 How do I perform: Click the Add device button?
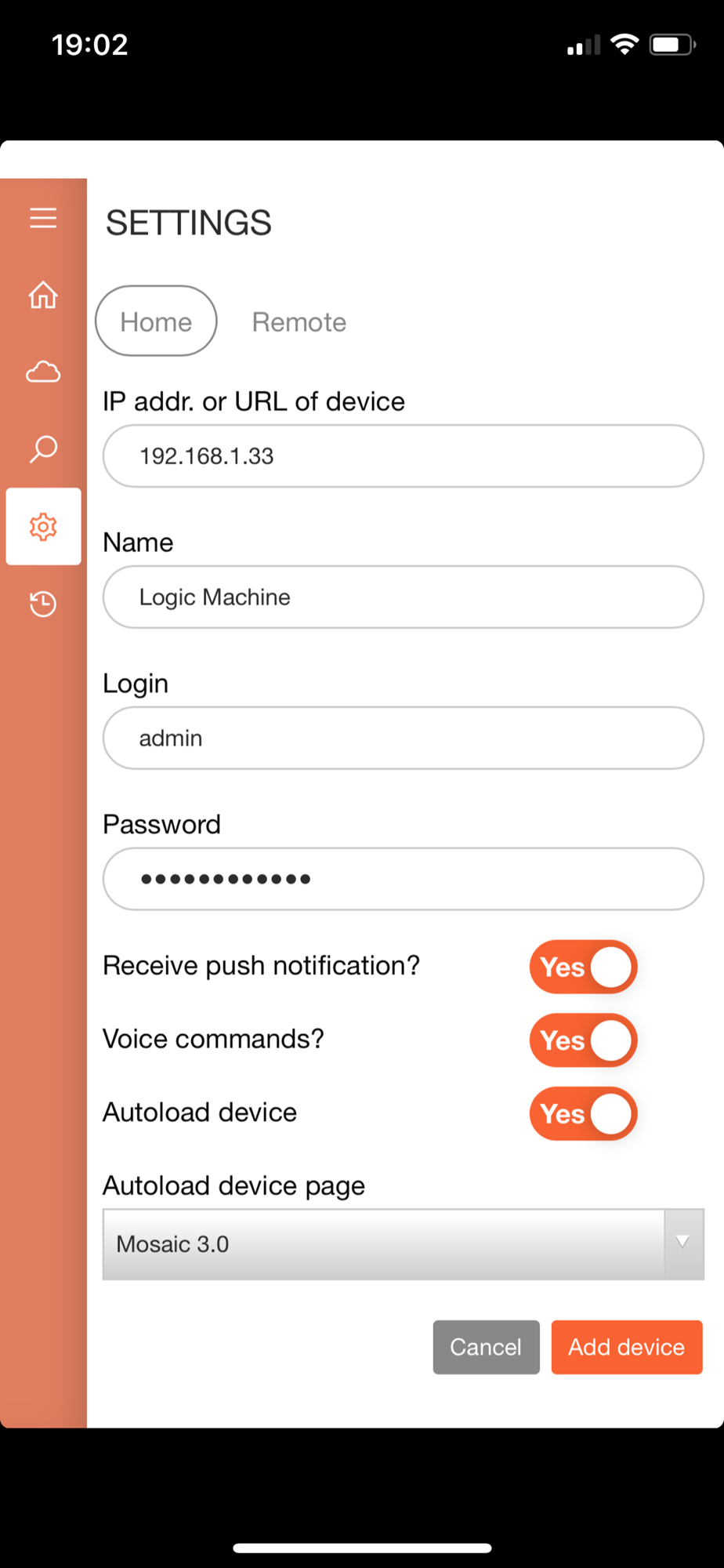point(626,1347)
